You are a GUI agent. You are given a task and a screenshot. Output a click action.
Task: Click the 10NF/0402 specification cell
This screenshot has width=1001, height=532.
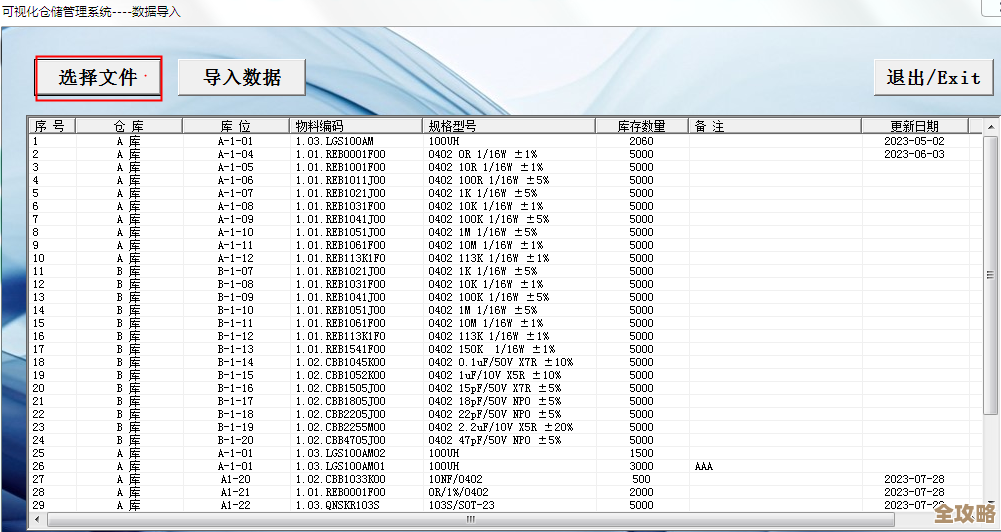pos(455,480)
